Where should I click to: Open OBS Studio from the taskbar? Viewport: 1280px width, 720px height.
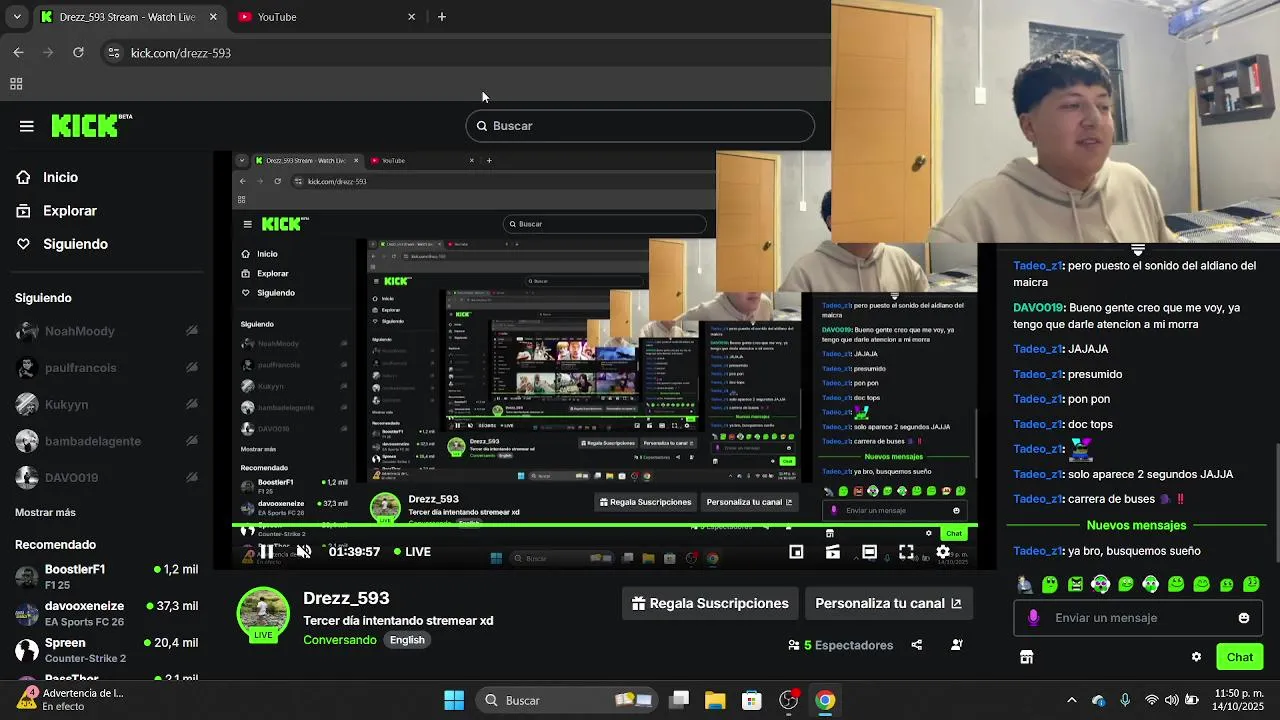(788, 700)
